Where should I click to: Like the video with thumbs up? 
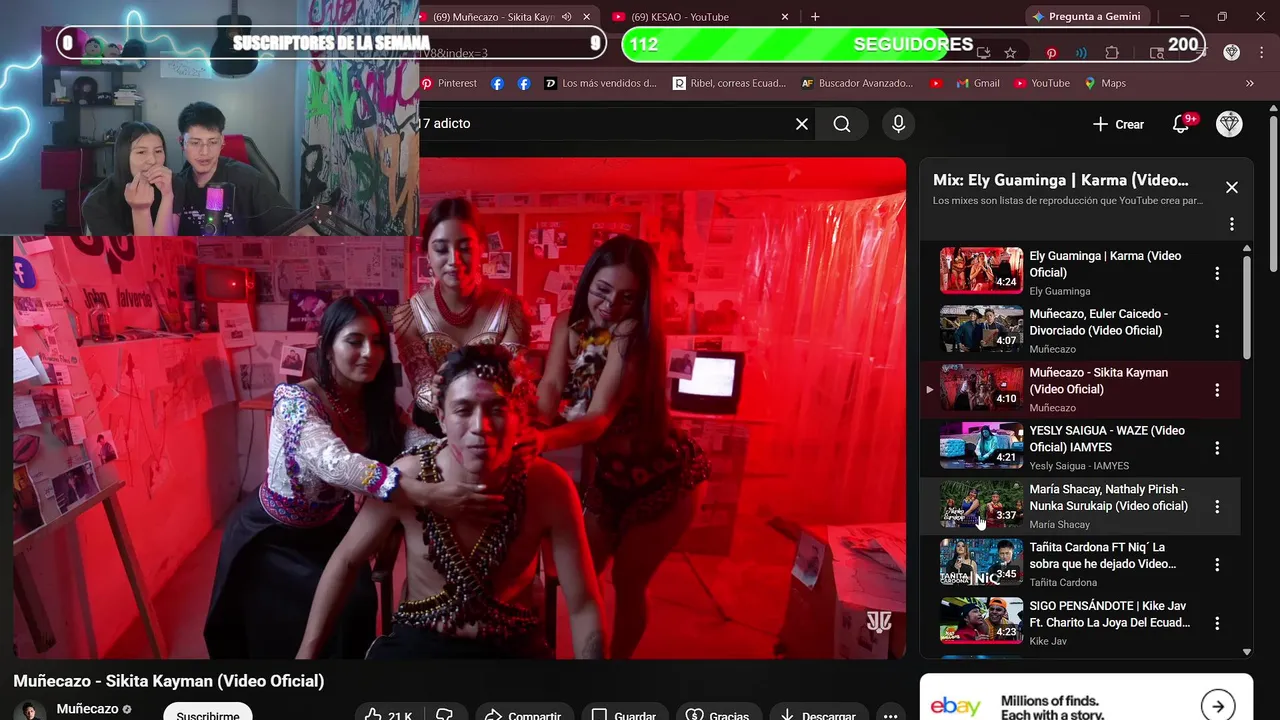point(388,715)
